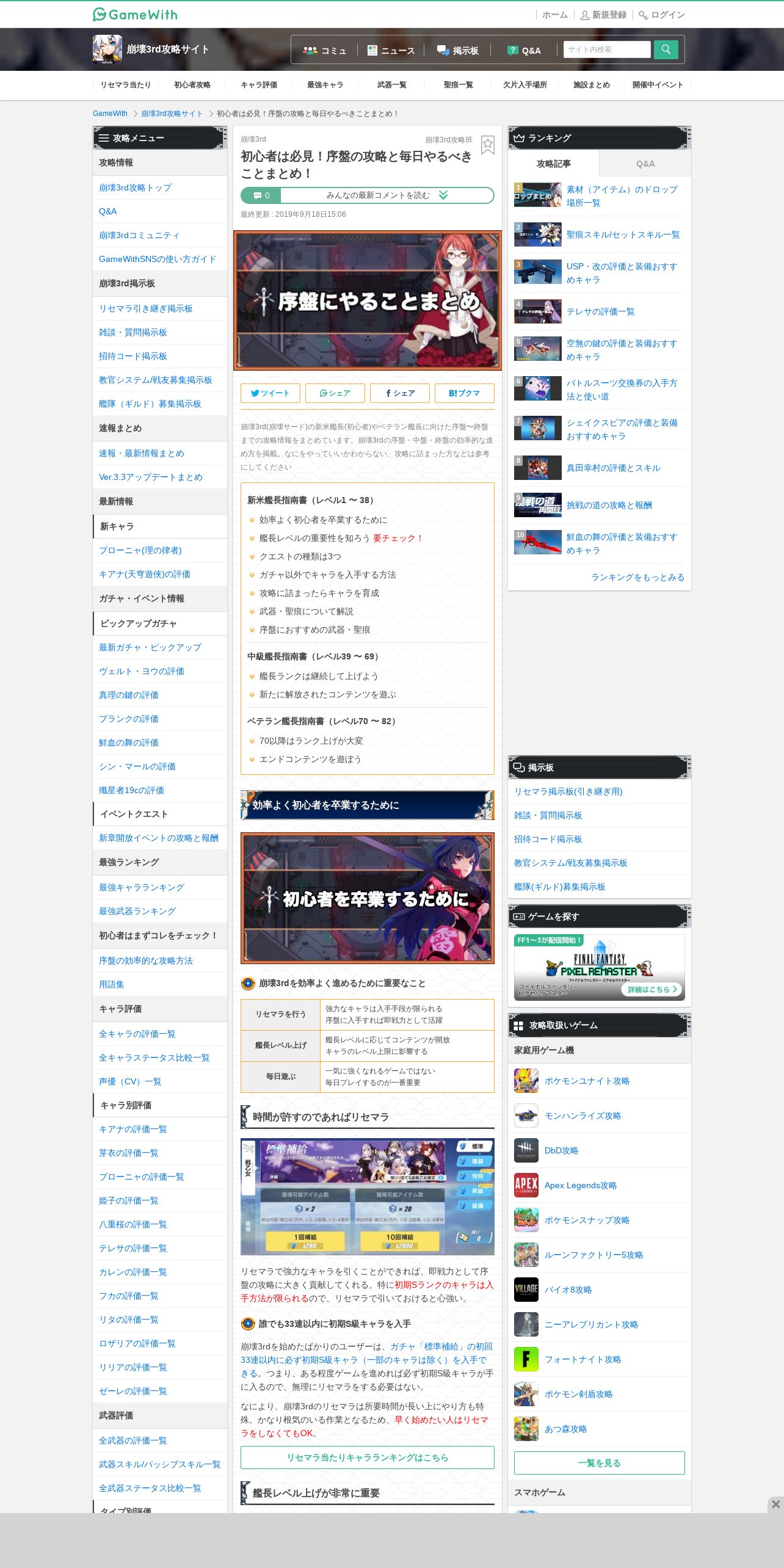Open 開催中イベント navigation item
The height and width of the screenshot is (1568, 784).
tap(658, 85)
